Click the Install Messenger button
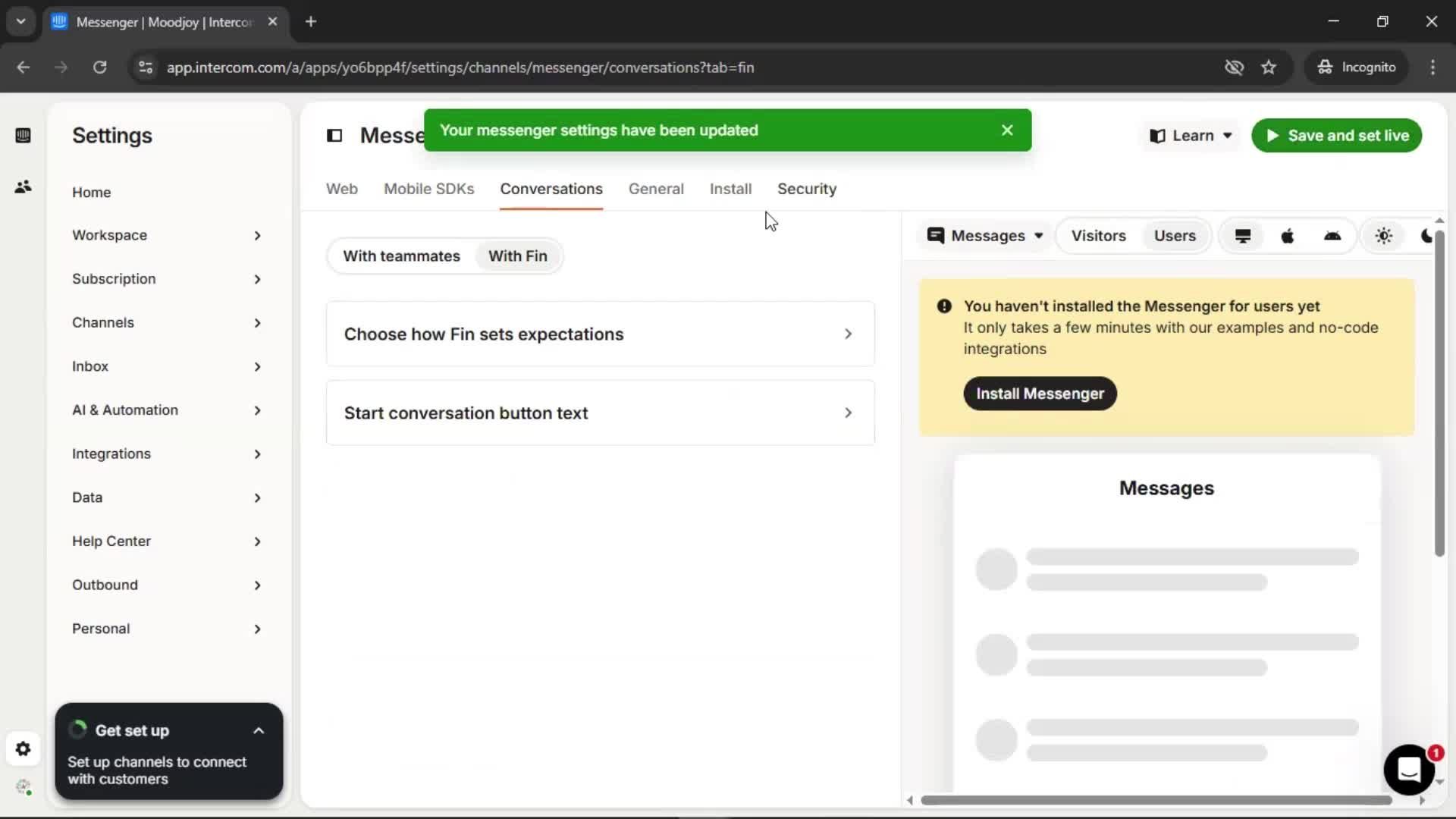1456x819 pixels. [x=1040, y=394]
